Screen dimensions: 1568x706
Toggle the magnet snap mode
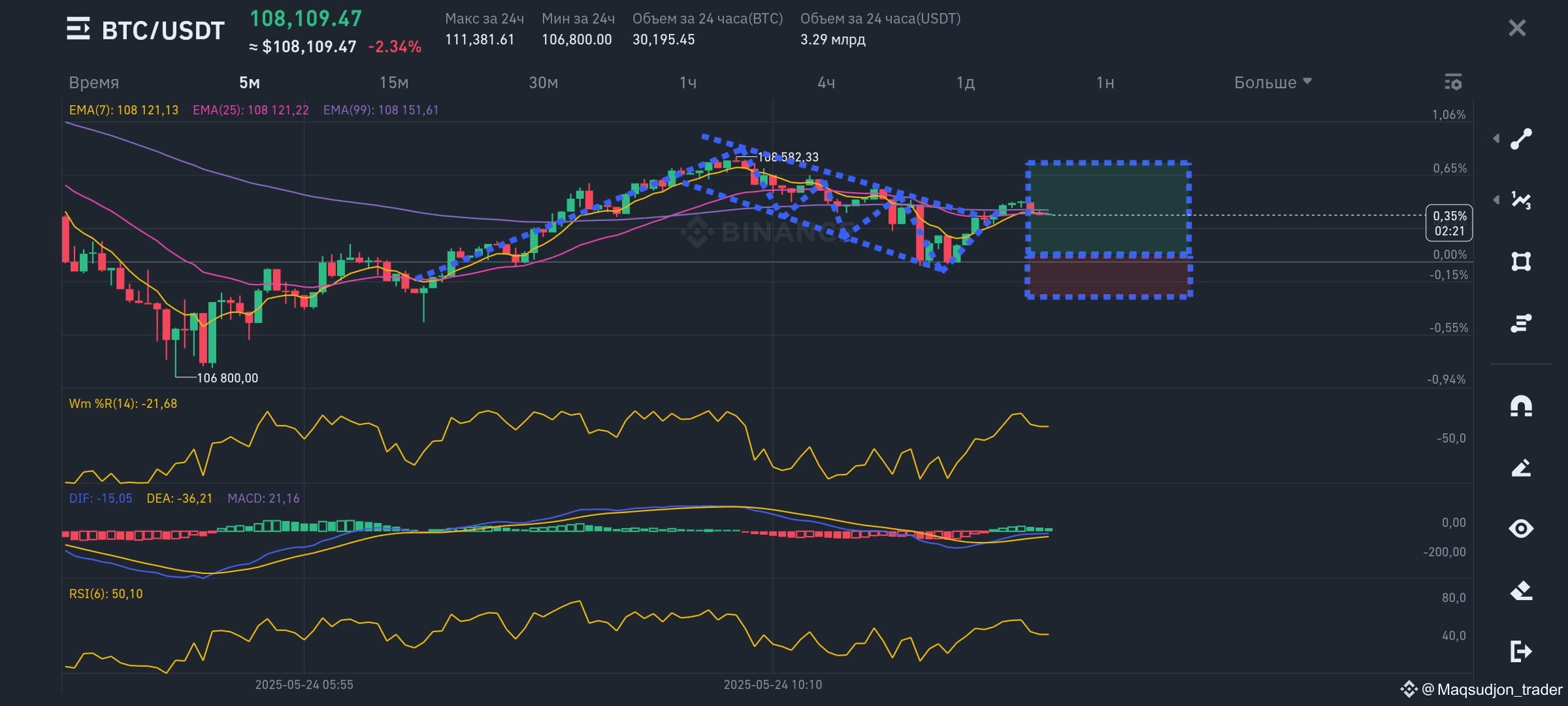point(1521,406)
